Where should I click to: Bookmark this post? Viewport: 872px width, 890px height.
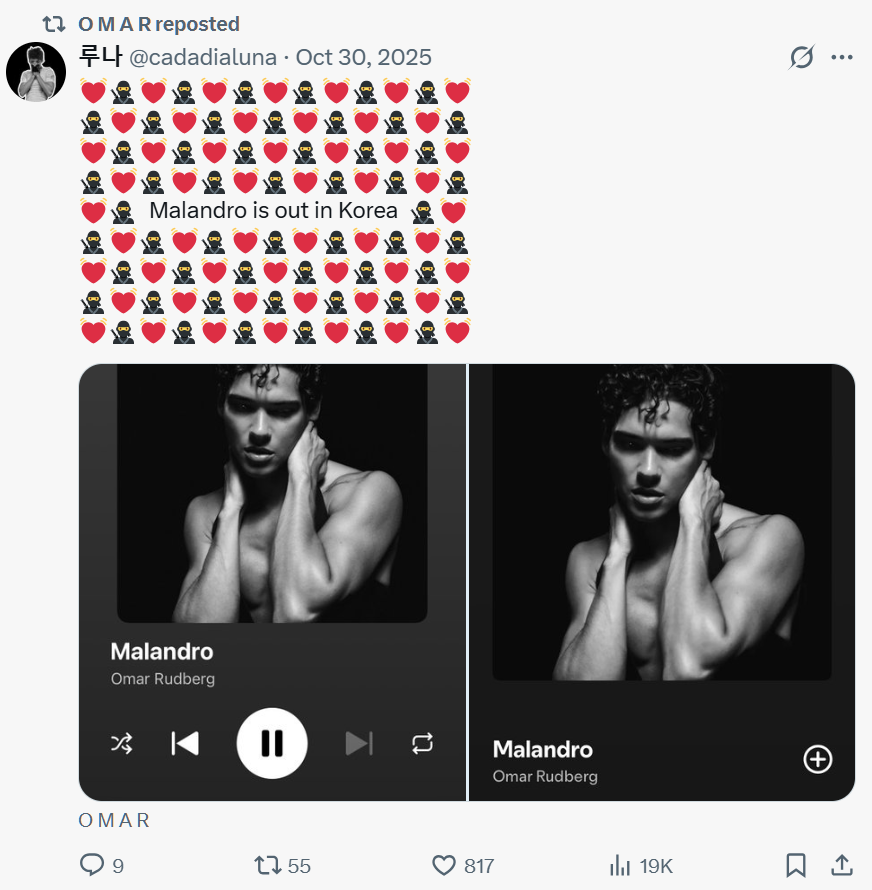click(x=796, y=865)
